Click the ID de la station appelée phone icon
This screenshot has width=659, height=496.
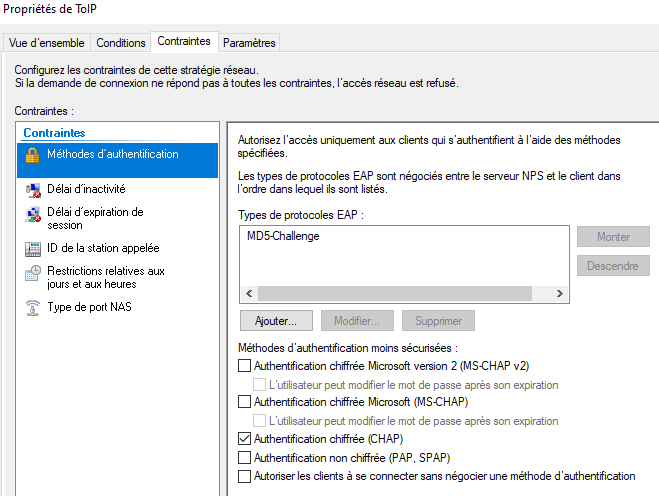(33, 249)
